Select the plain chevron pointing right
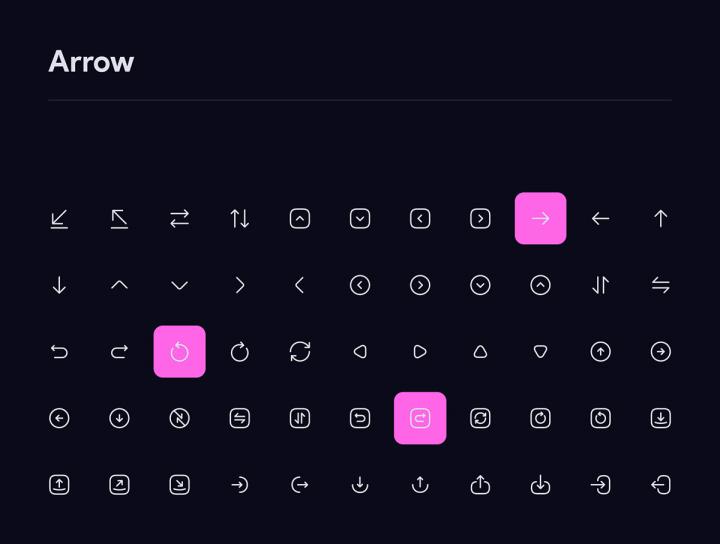Viewport: 720px width, 544px height. point(240,285)
